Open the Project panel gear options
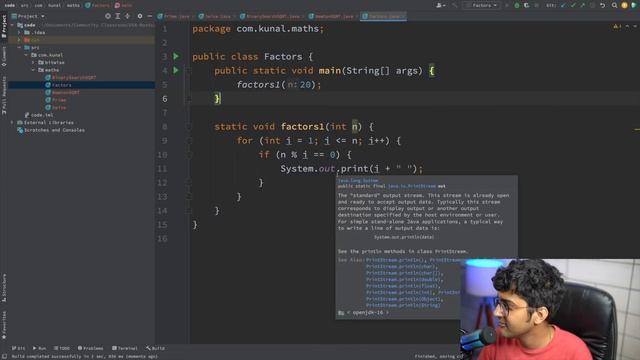Screen dimensions: 640x360 click(140, 16)
